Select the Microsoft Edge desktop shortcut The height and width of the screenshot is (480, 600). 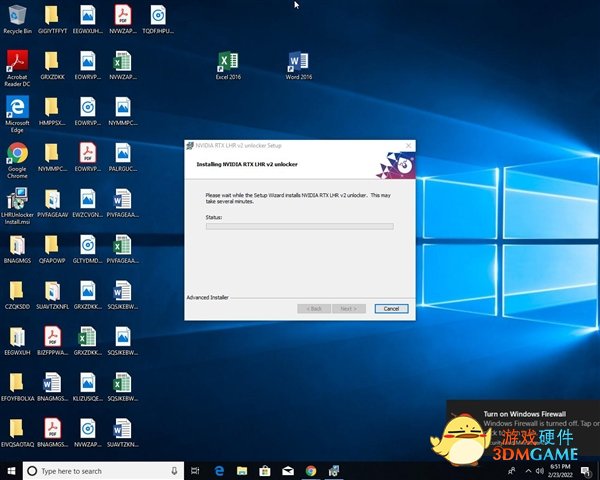point(17,115)
